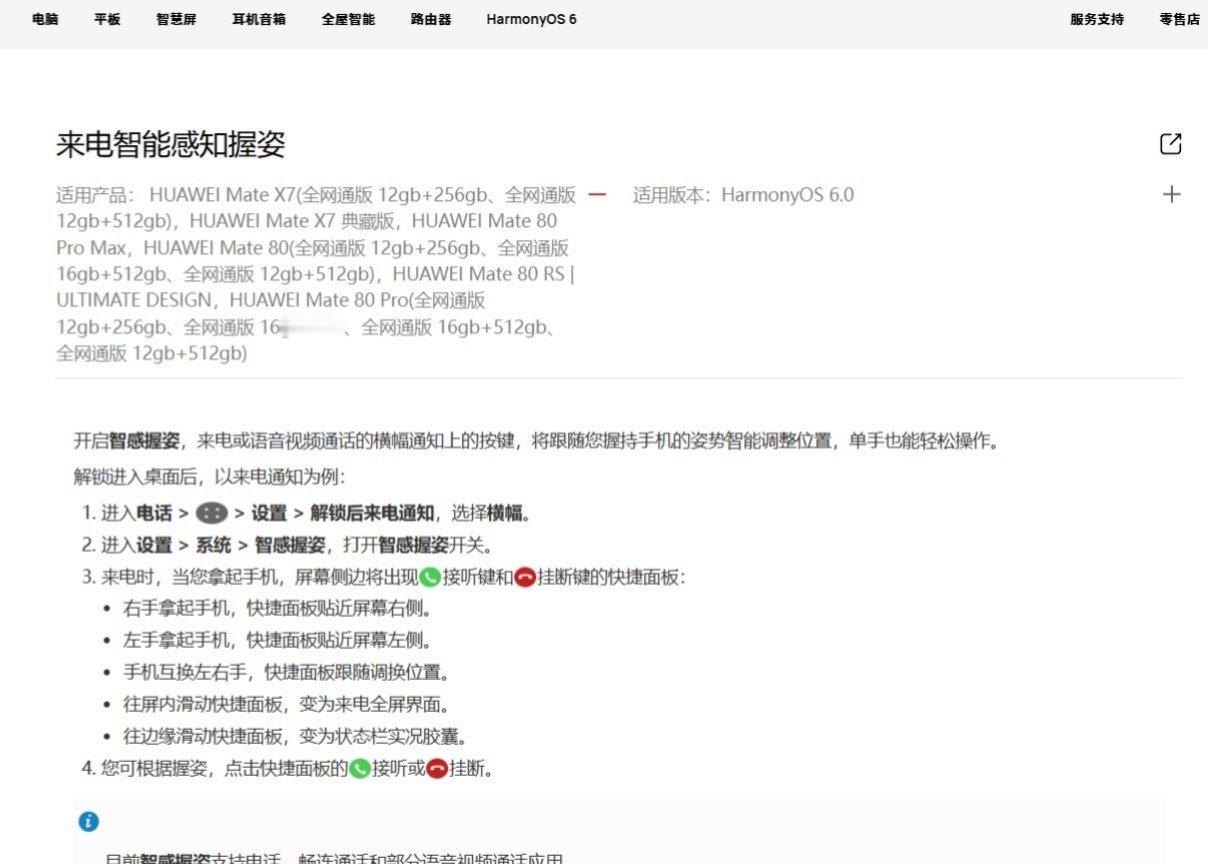Expand the 适用版本 version section
The image size is (1208, 864).
pos(1171,195)
